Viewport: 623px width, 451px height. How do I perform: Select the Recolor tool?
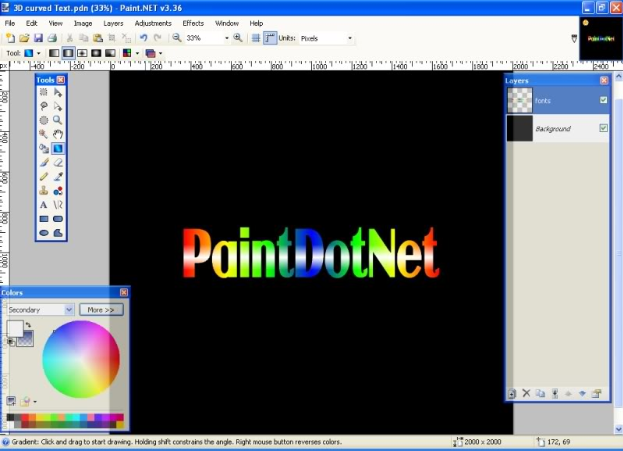click(58, 191)
